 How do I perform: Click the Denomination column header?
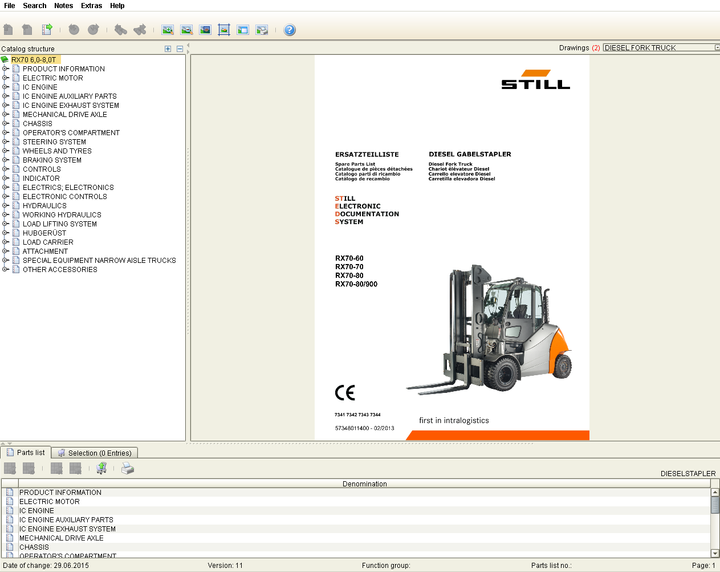click(364, 483)
